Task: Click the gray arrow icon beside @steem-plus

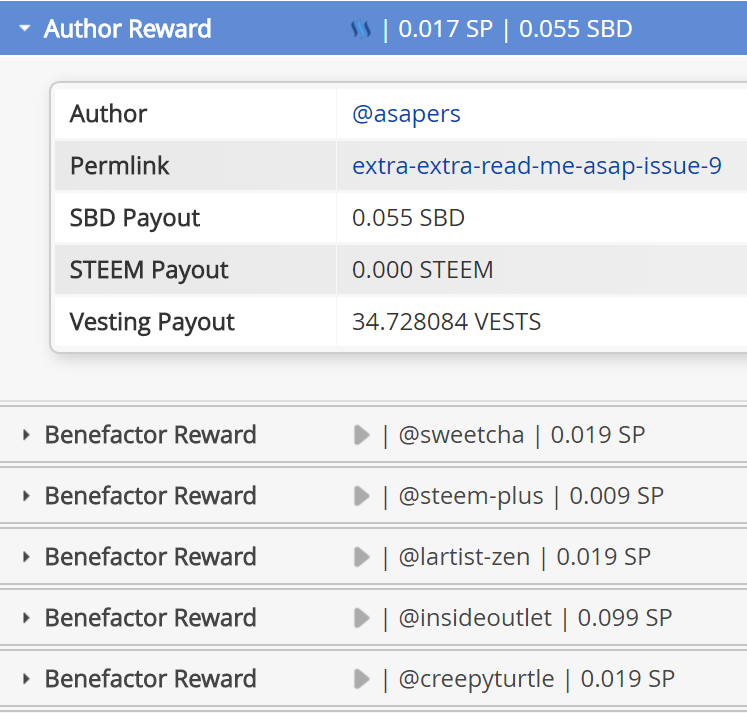Action: pyautogui.click(x=362, y=496)
